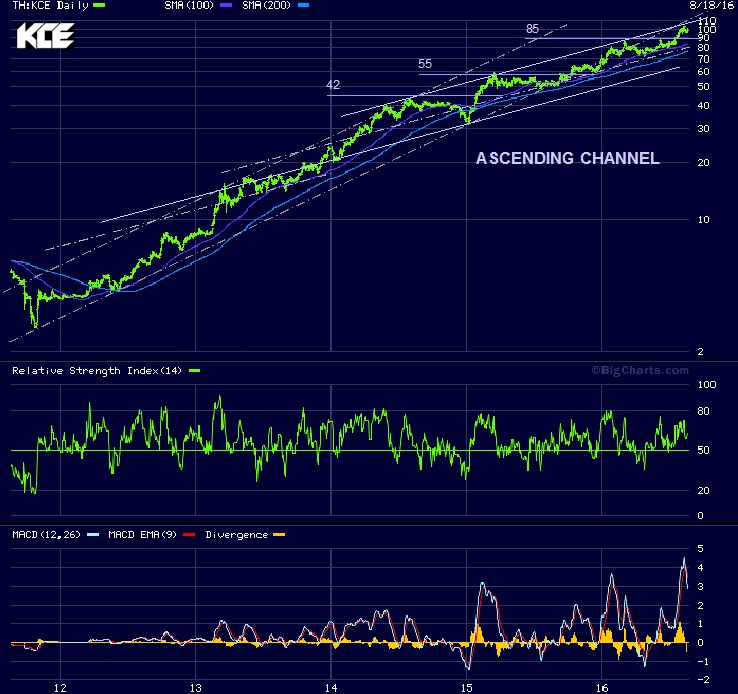Click price axis label '10'
The image size is (738, 694).
(x=703, y=220)
